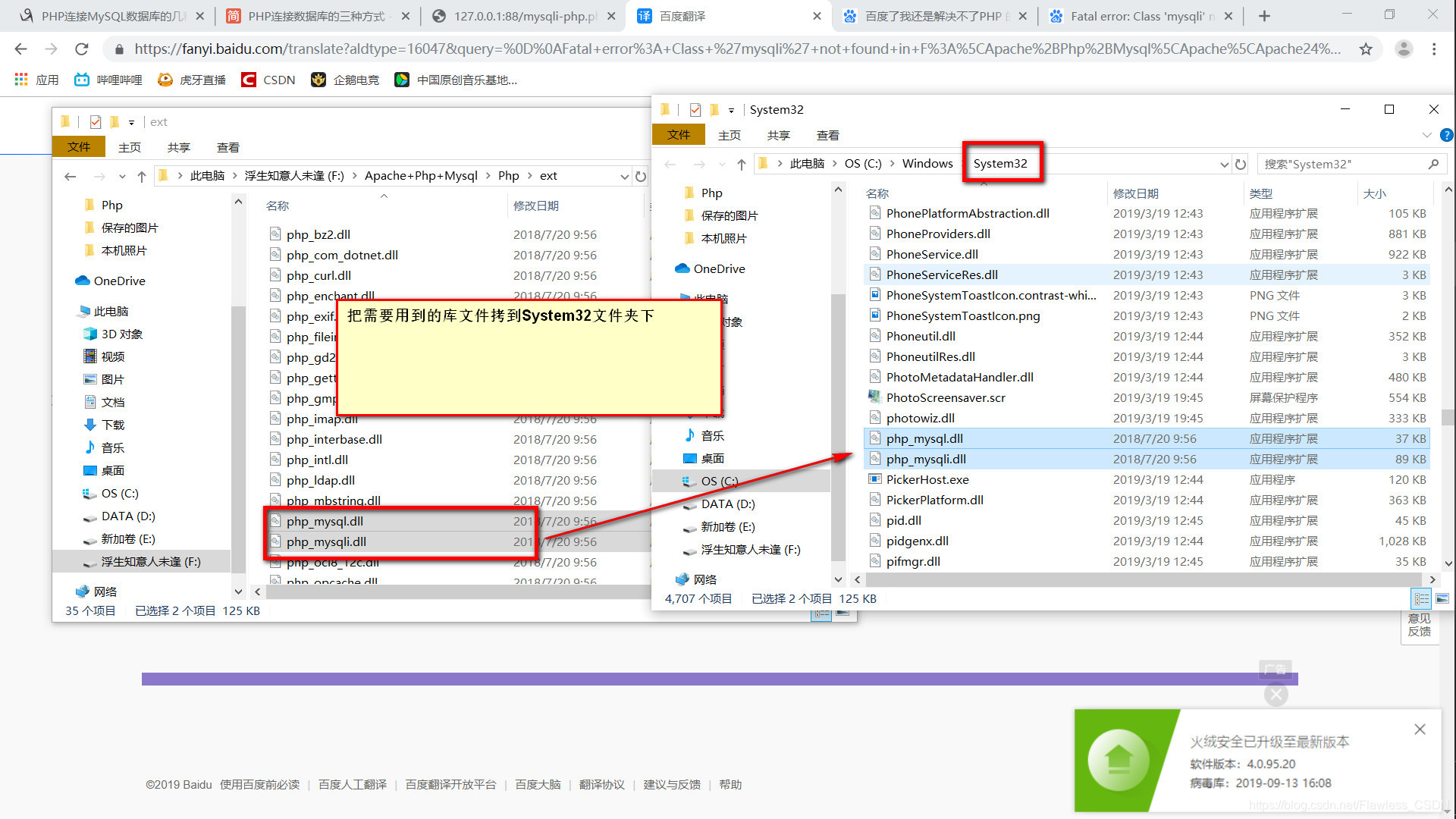Image resolution: width=1456 pixels, height=819 pixels.
Task: Refresh the System32 folder address bar
Action: 1241,164
